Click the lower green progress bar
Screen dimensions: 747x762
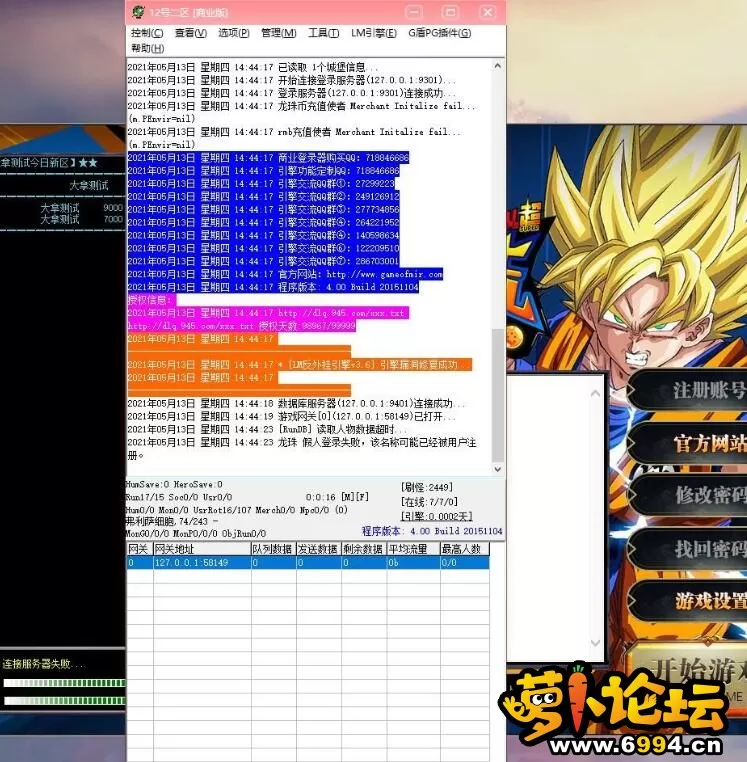point(65,701)
